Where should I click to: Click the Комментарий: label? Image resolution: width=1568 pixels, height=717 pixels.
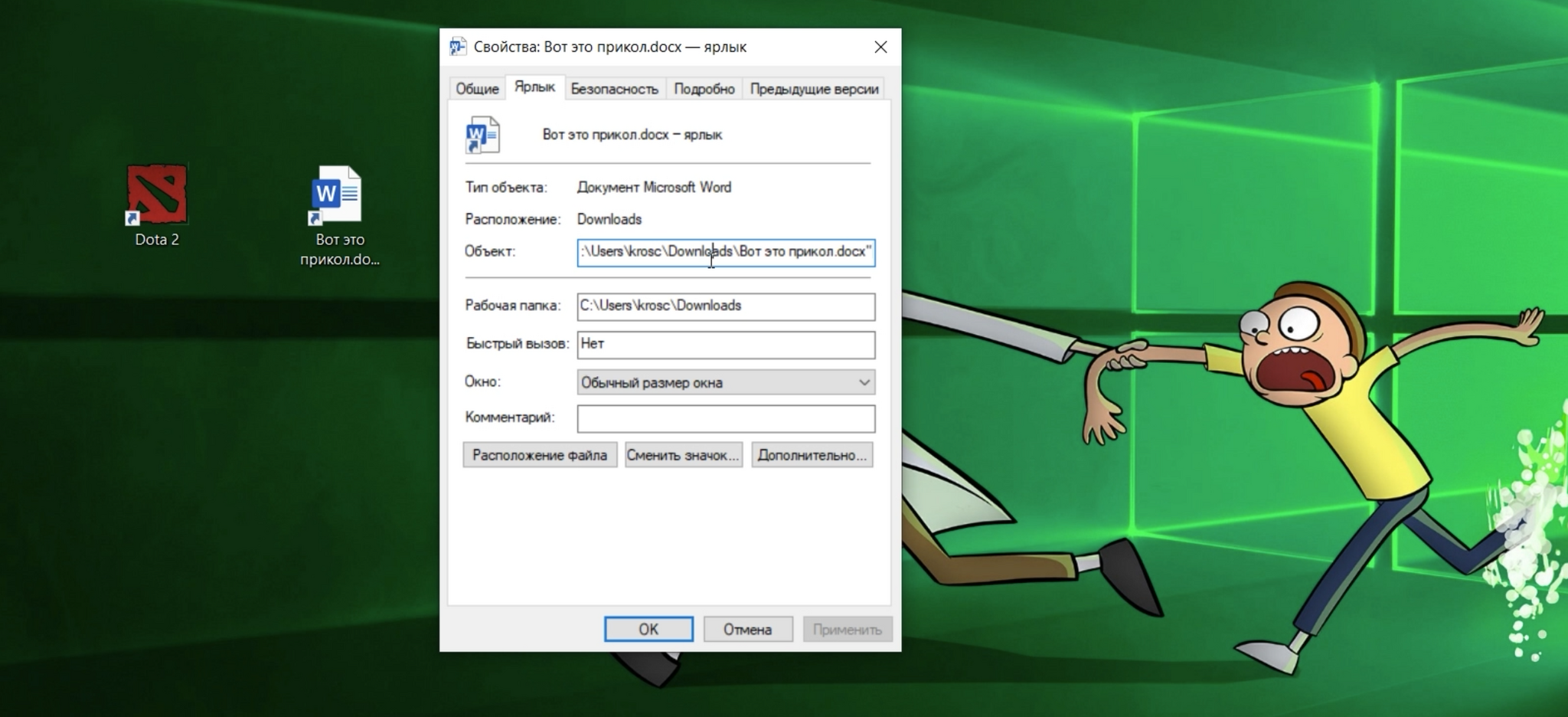[x=510, y=417]
